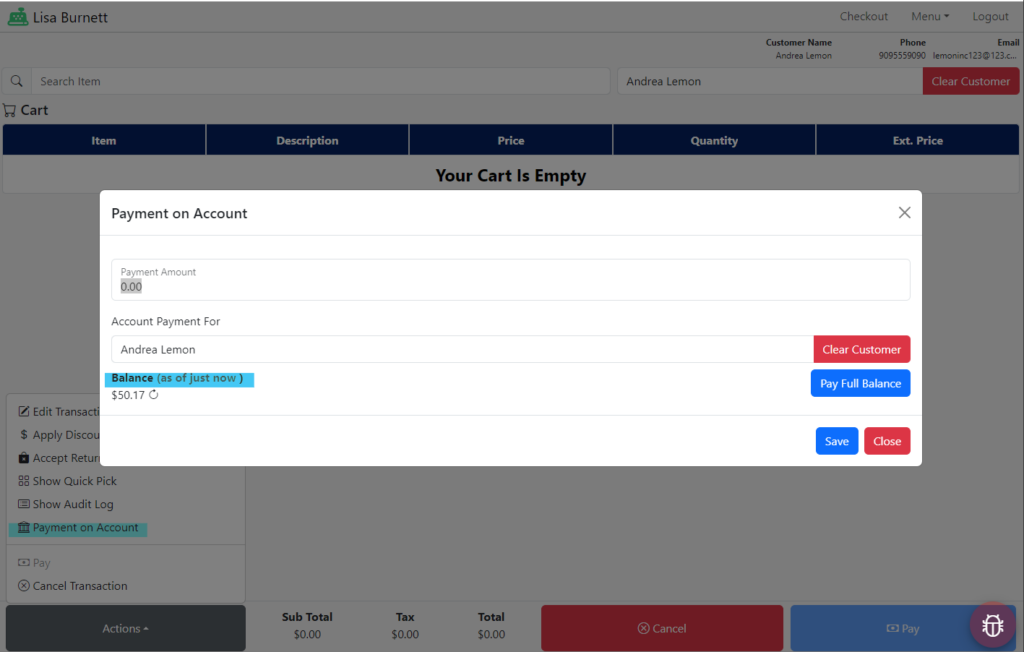Open the Menu dropdown
The image size is (1024, 652).
pos(929,16)
